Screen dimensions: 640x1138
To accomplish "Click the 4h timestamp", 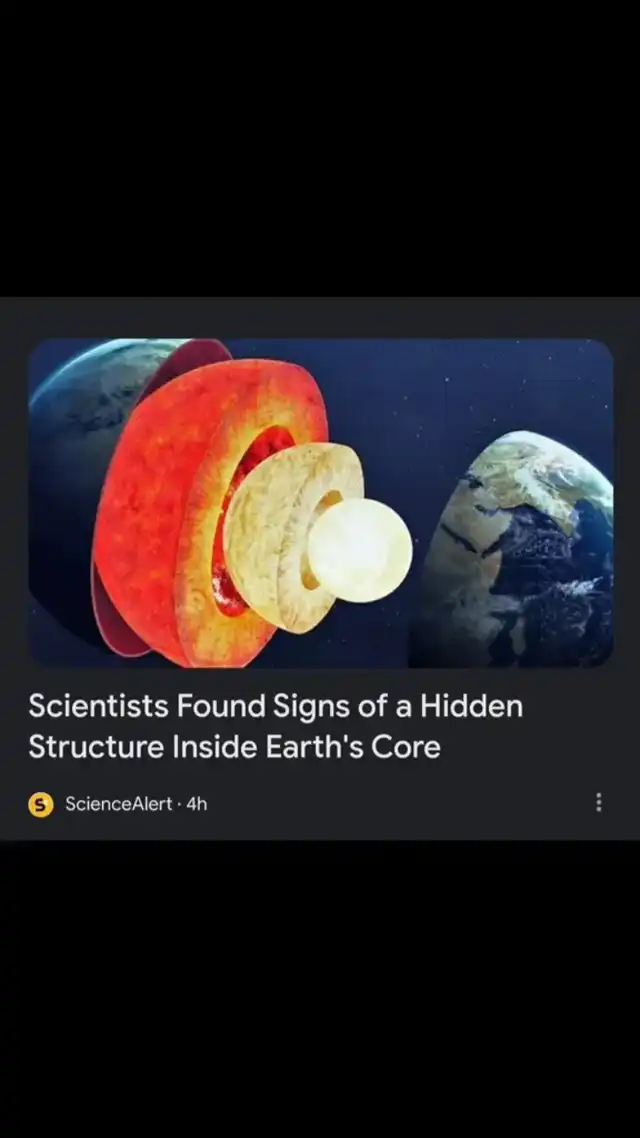I will (x=197, y=803).
